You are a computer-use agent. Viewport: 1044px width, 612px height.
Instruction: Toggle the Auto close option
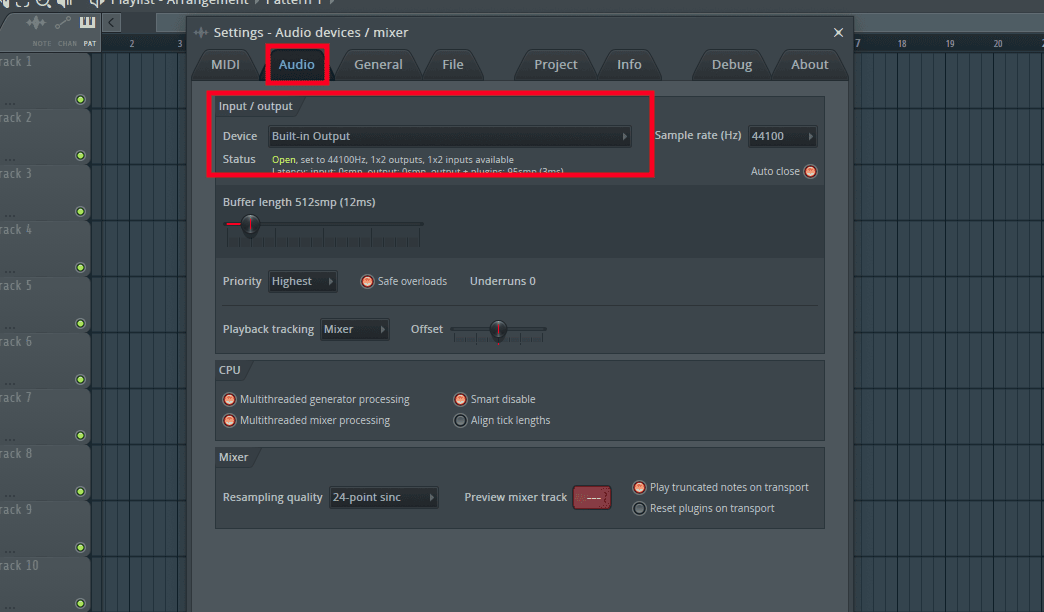coord(810,171)
